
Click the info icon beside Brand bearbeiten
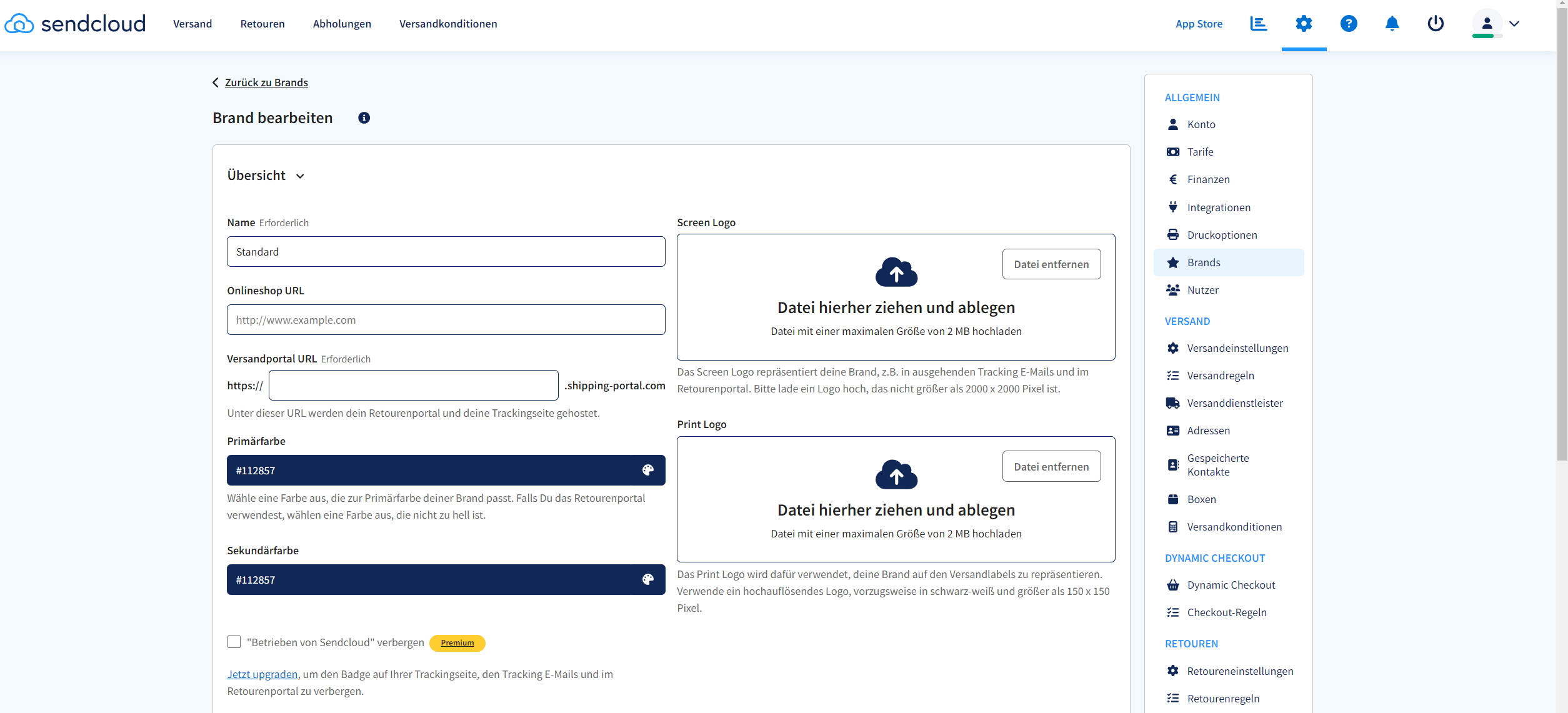click(x=364, y=118)
